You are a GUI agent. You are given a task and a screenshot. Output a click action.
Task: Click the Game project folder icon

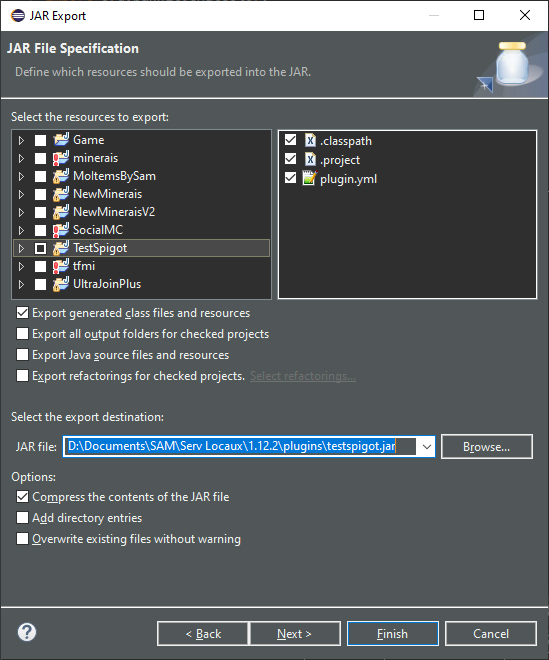click(61, 140)
